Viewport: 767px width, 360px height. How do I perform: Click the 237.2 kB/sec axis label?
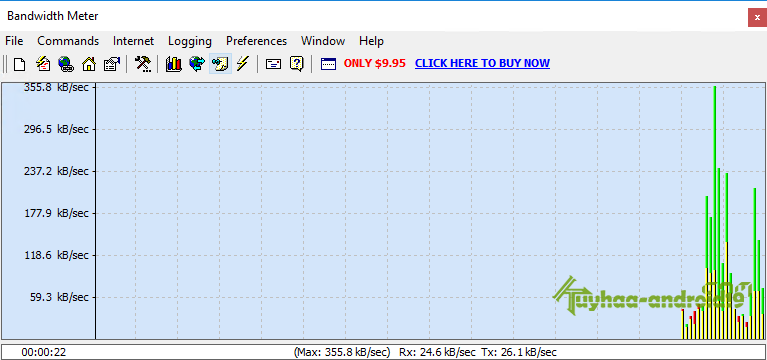[57, 172]
